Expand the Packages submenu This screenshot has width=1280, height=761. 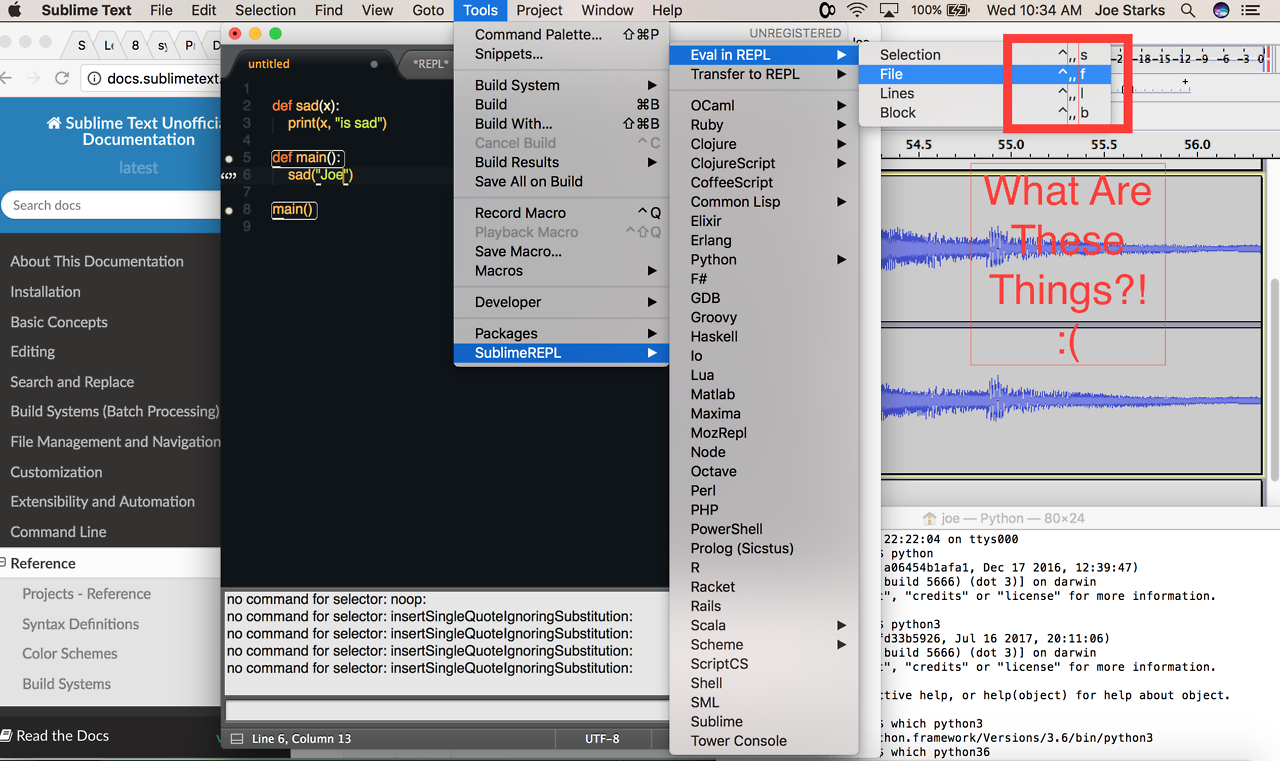tap(561, 333)
